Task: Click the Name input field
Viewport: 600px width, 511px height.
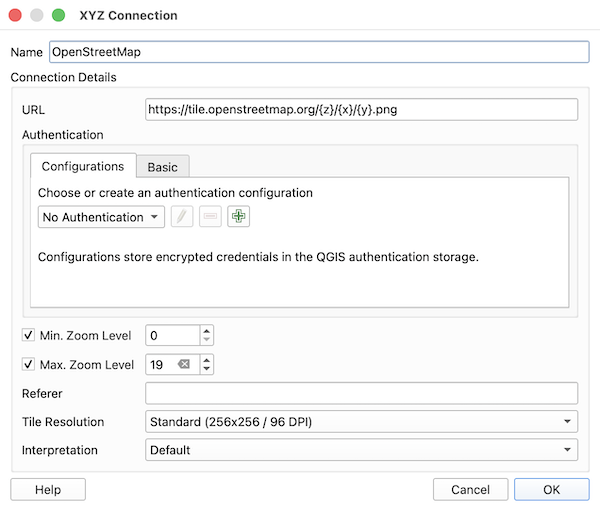Action: click(319, 52)
